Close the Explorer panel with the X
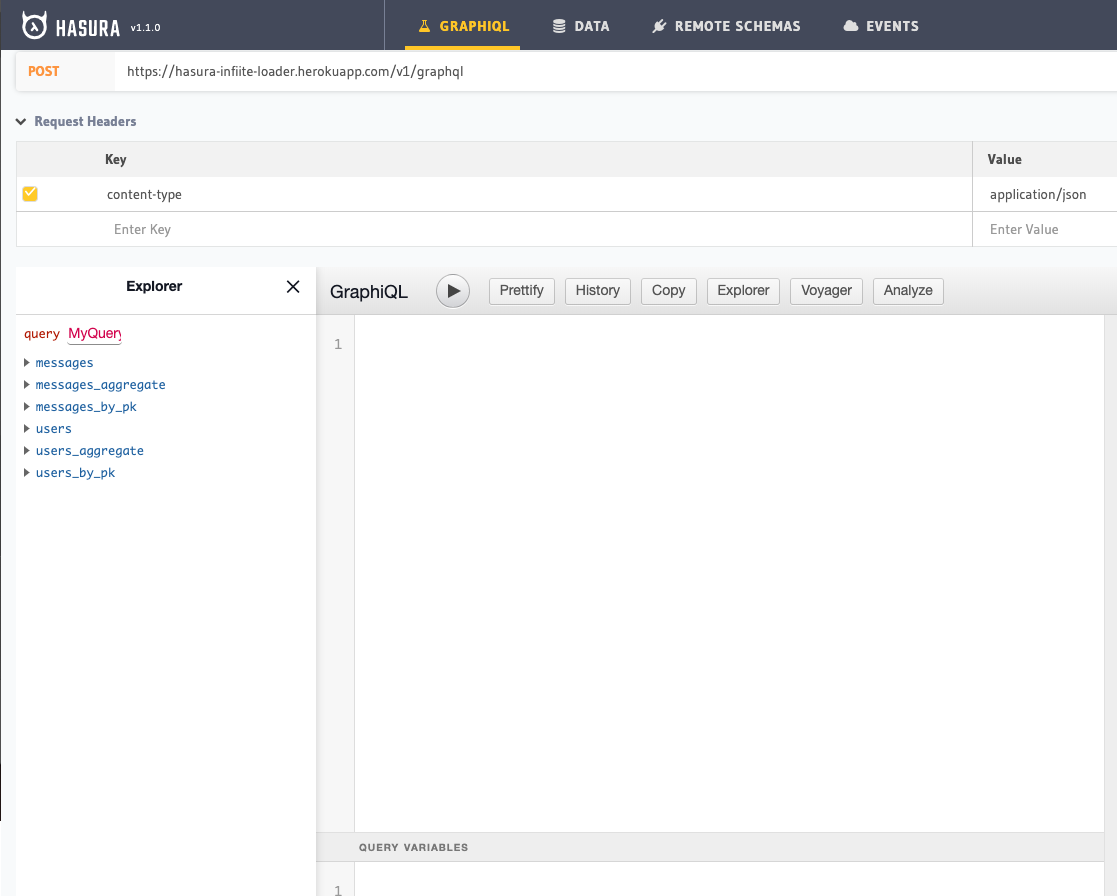Screen dimensions: 1117x896 pos(293,287)
